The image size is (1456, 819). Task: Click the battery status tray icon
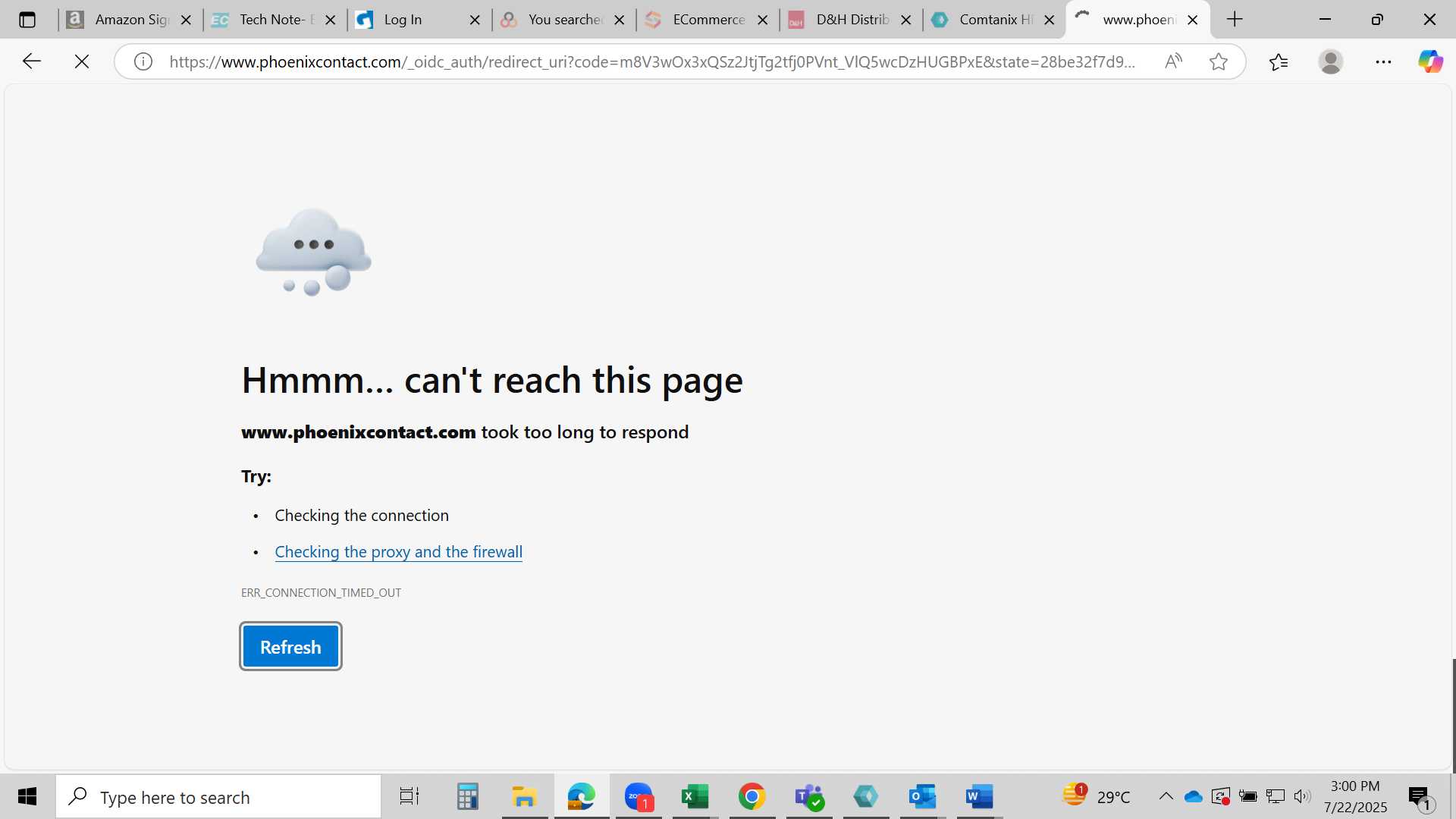point(1247,796)
